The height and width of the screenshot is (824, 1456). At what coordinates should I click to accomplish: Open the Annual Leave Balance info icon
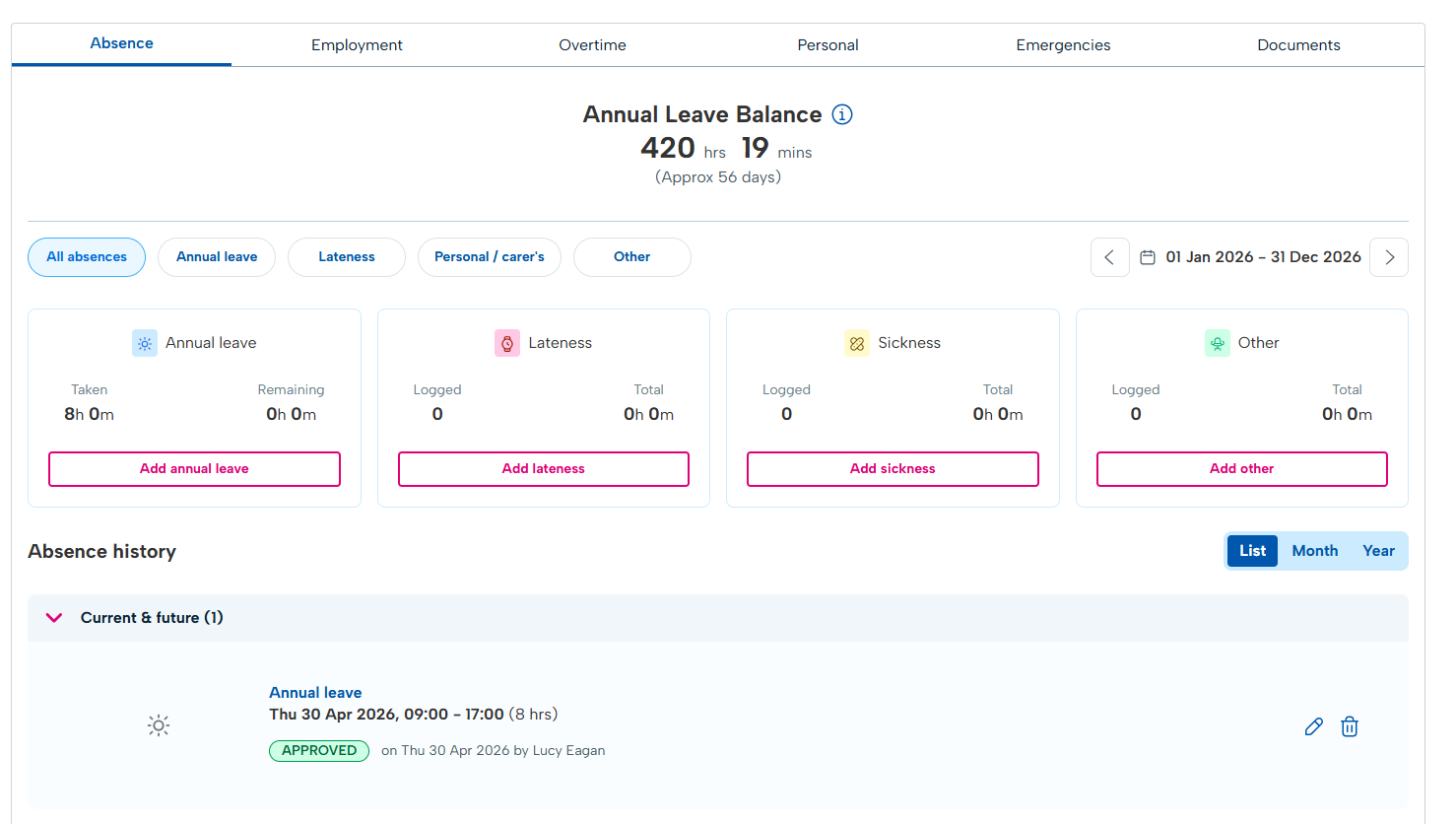tap(842, 114)
